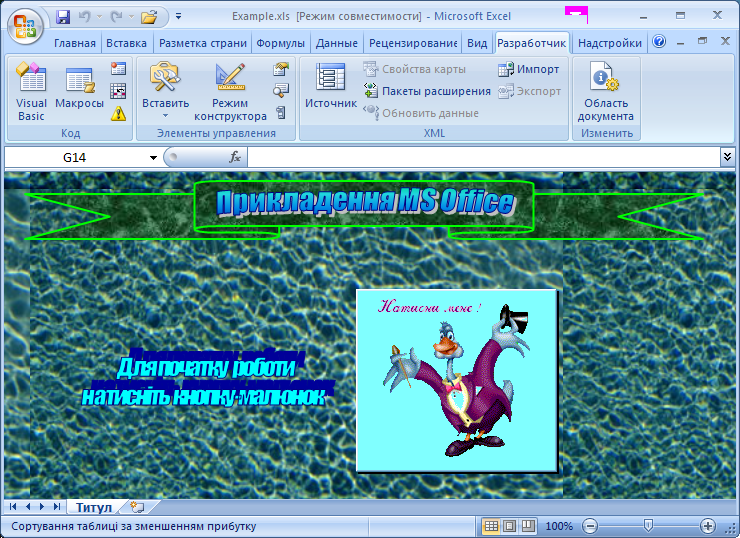Open the redo history dropdown arrow
This screenshot has width=740, height=538.
click(x=131, y=17)
